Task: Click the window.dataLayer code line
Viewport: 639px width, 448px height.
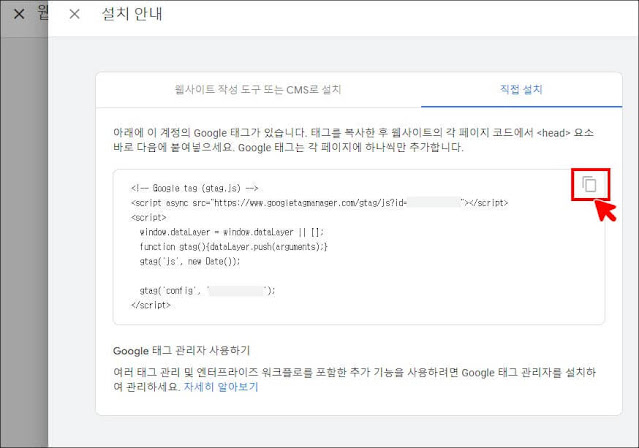Action: pos(231,232)
